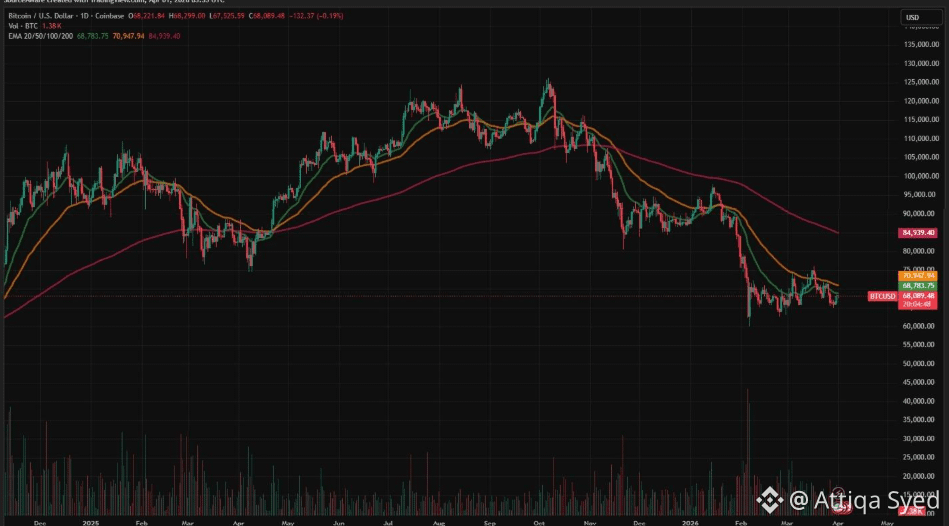The width and height of the screenshot is (949, 526).
Task: Click the green 68,783.75 price axis label
Action: [x=918, y=286]
